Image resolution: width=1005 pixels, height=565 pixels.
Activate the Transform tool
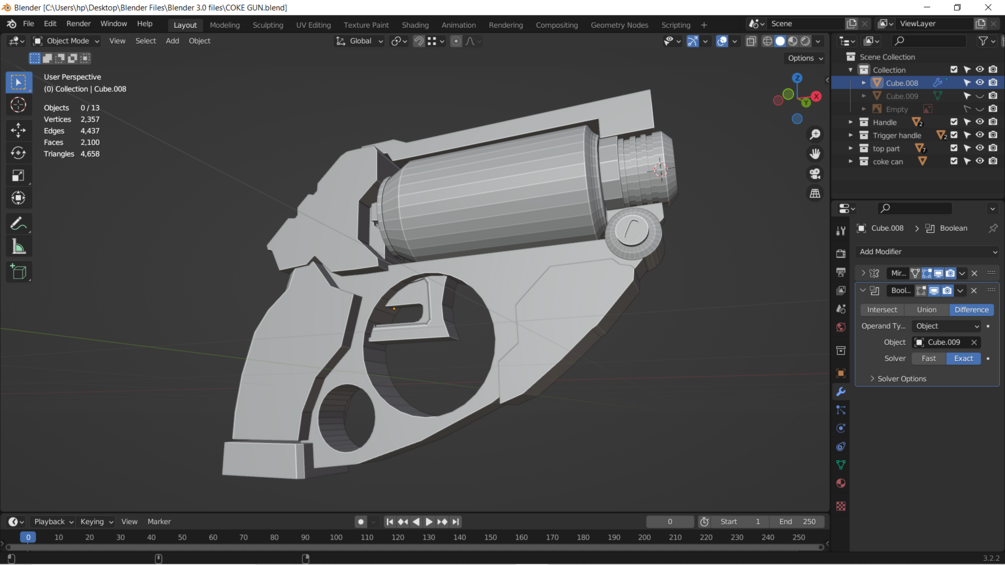18,198
